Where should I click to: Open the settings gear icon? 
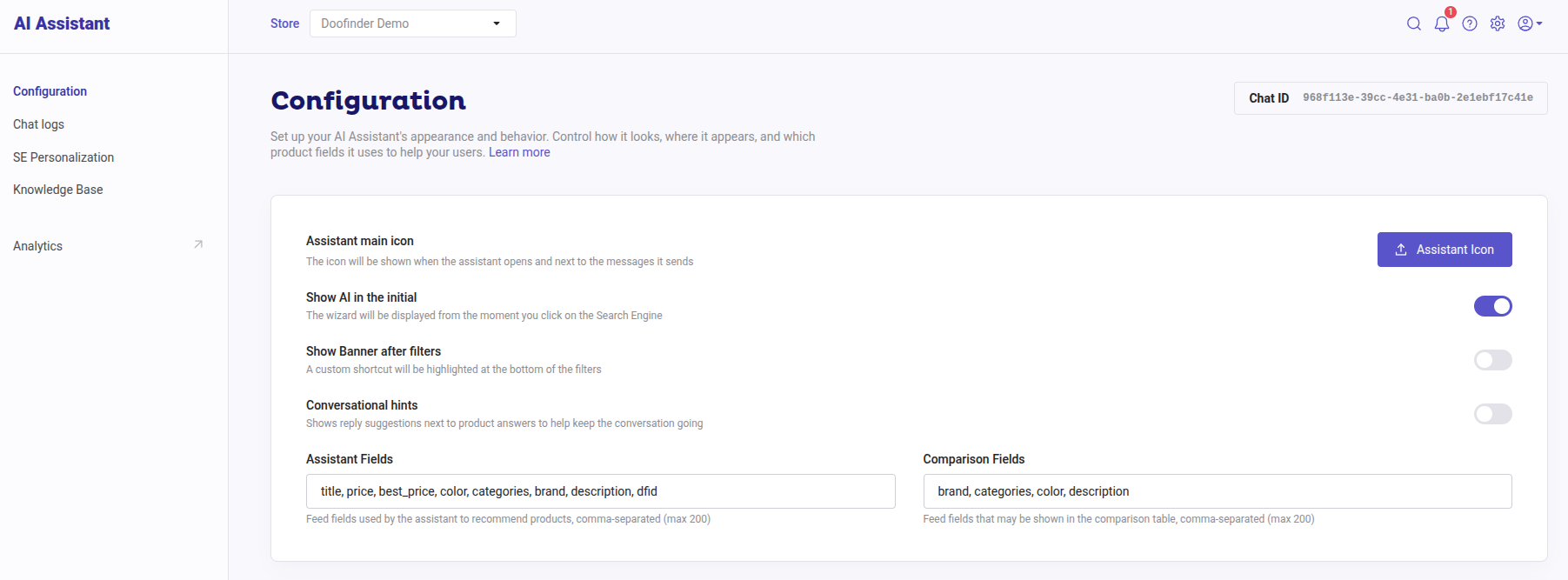point(1498,23)
